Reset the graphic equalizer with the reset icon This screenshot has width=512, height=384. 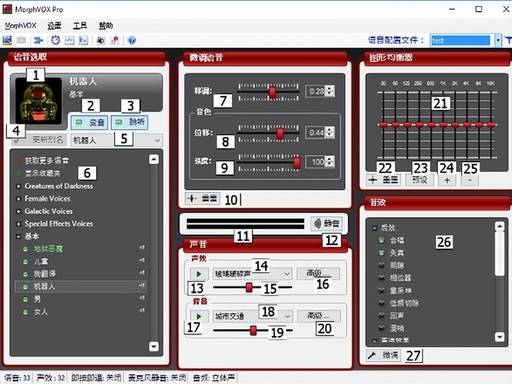tap(384, 180)
